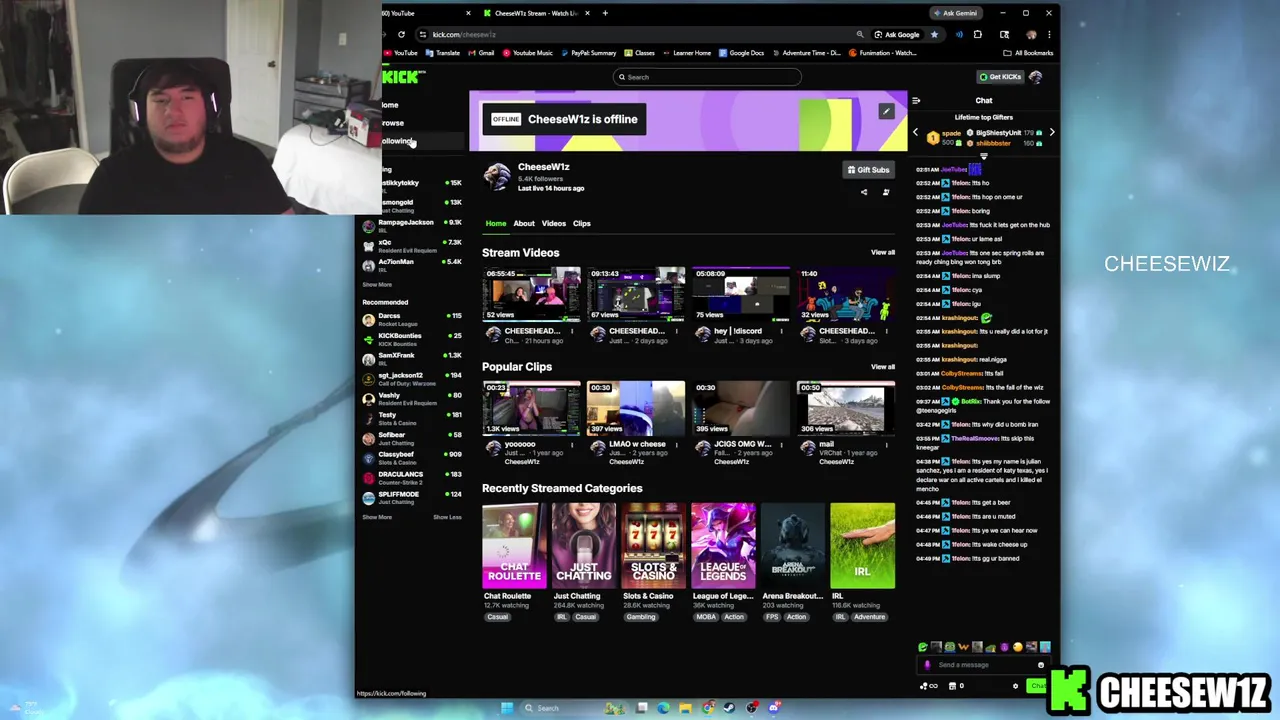Click the orange W quick emote
The width and height of the screenshot is (1280, 720).
[963, 647]
